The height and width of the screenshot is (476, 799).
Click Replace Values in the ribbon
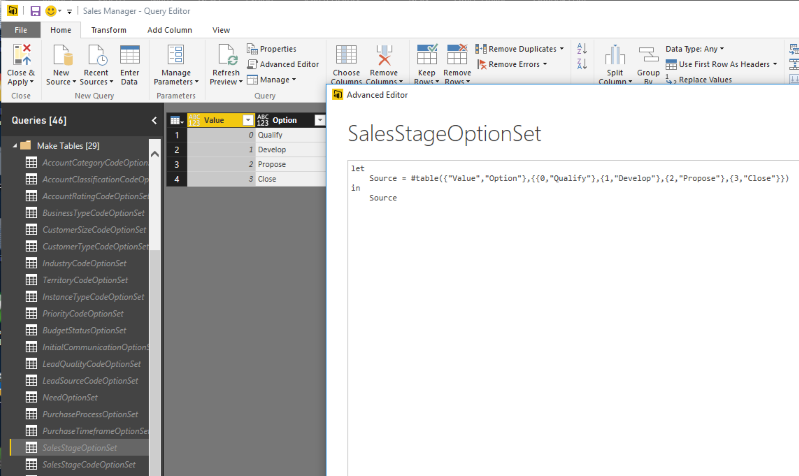(x=699, y=80)
